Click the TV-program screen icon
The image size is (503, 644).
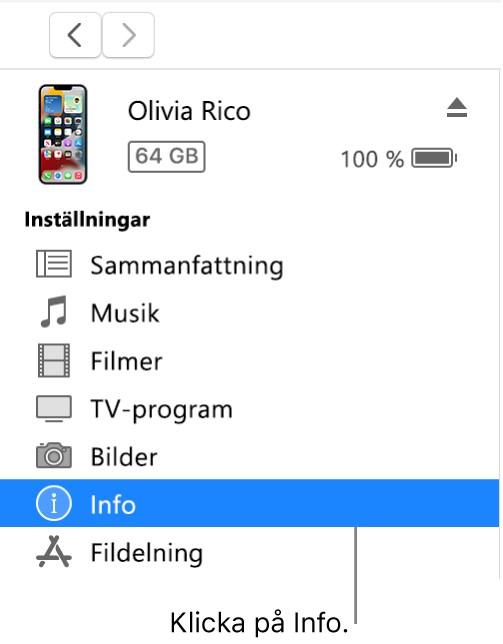[x=54, y=409]
